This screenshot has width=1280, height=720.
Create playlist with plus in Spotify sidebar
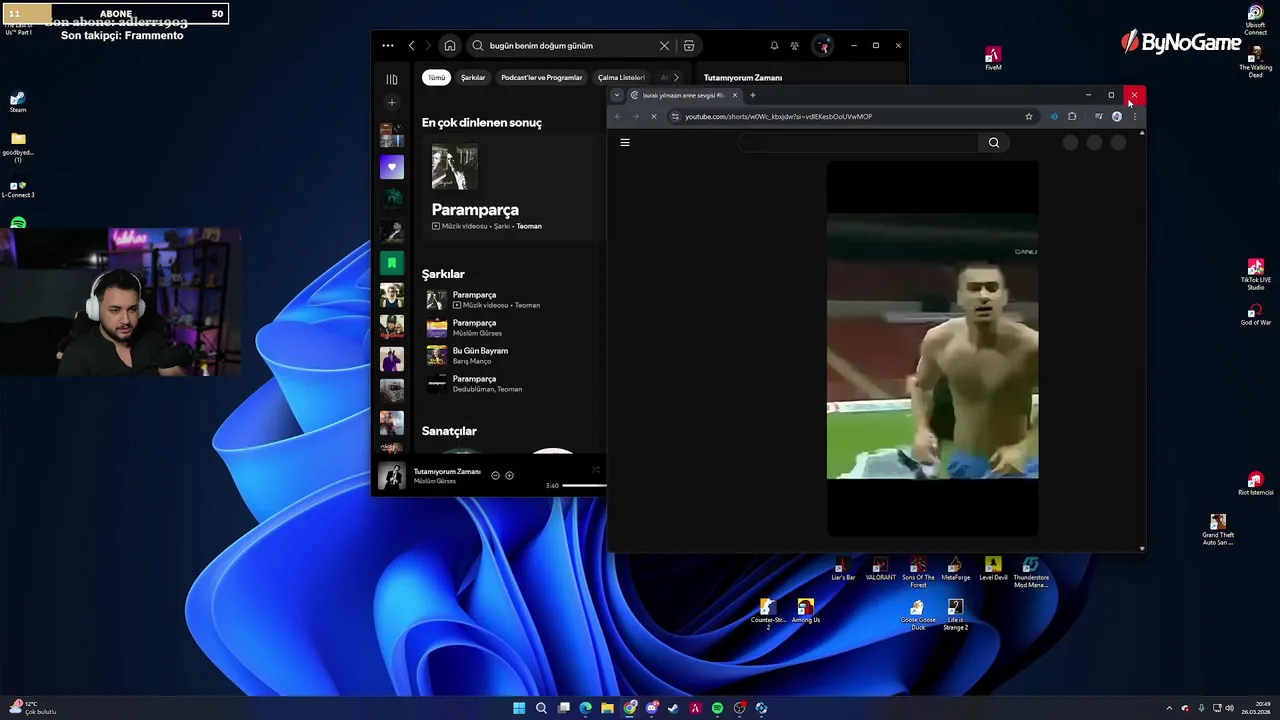coord(392,102)
